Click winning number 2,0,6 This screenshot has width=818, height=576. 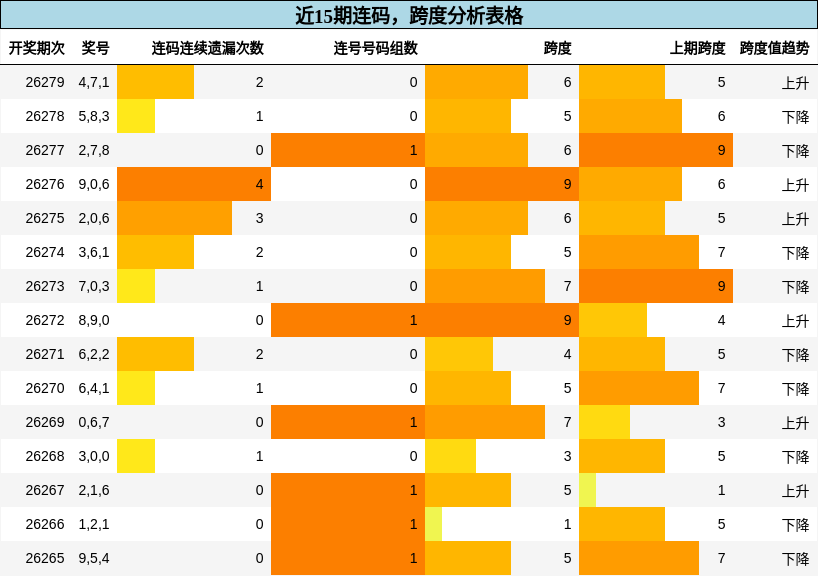pyautogui.click(x=94, y=218)
